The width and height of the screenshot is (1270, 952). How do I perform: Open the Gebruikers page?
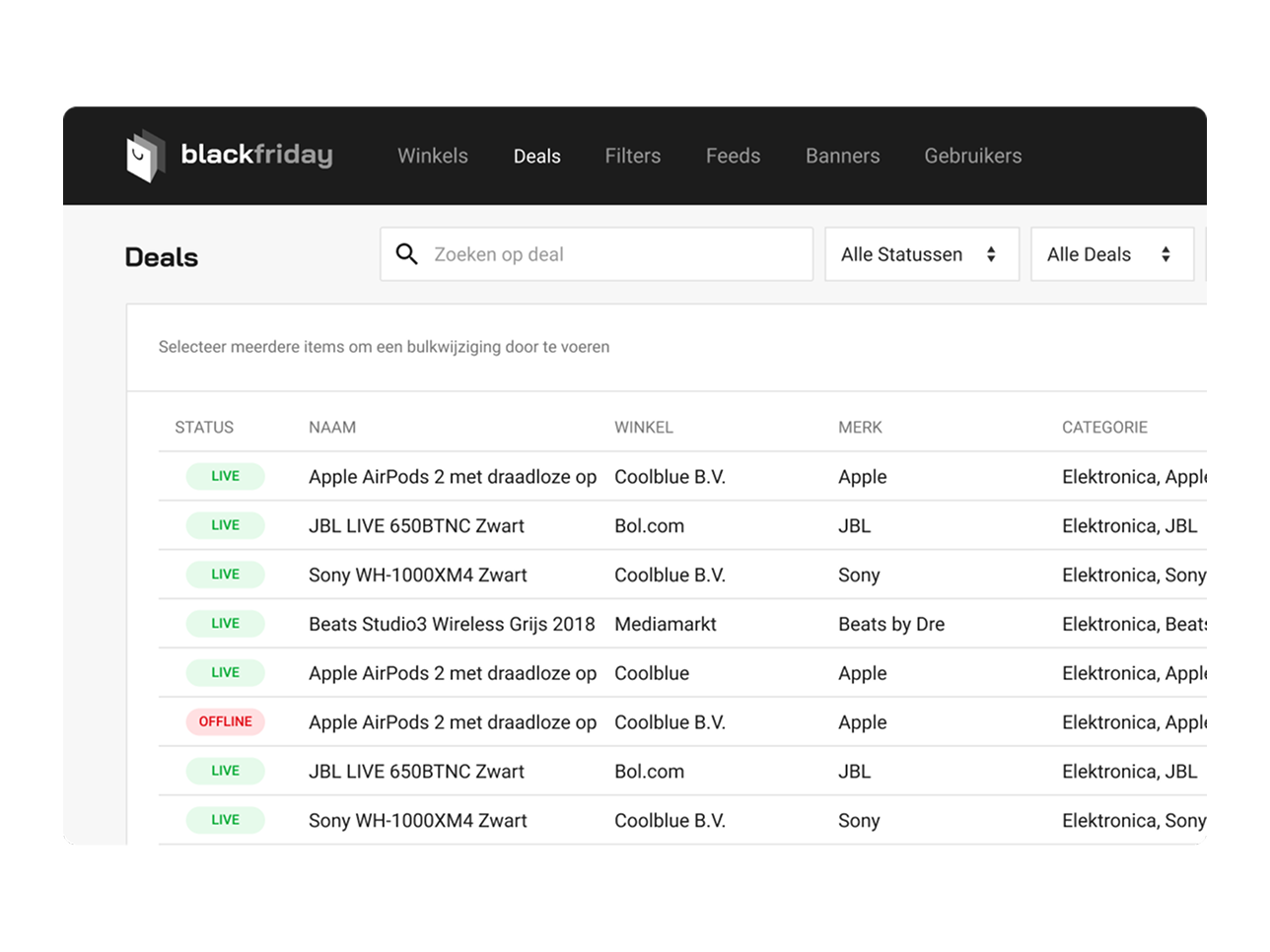click(x=973, y=156)
